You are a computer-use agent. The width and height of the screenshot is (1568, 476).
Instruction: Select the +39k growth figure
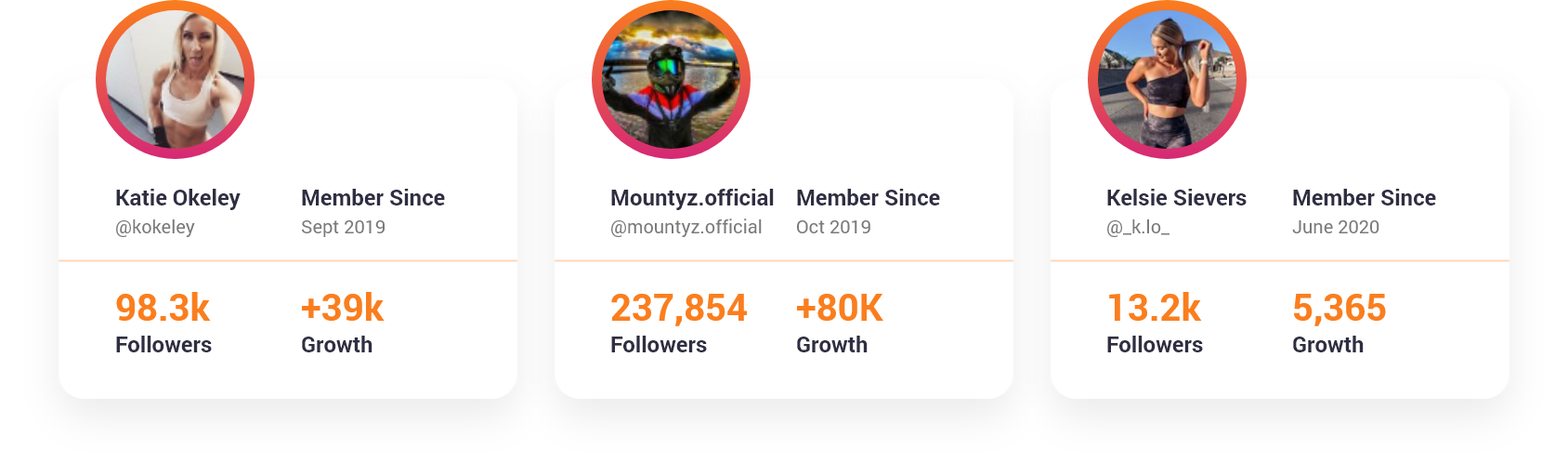coord(342,308)
